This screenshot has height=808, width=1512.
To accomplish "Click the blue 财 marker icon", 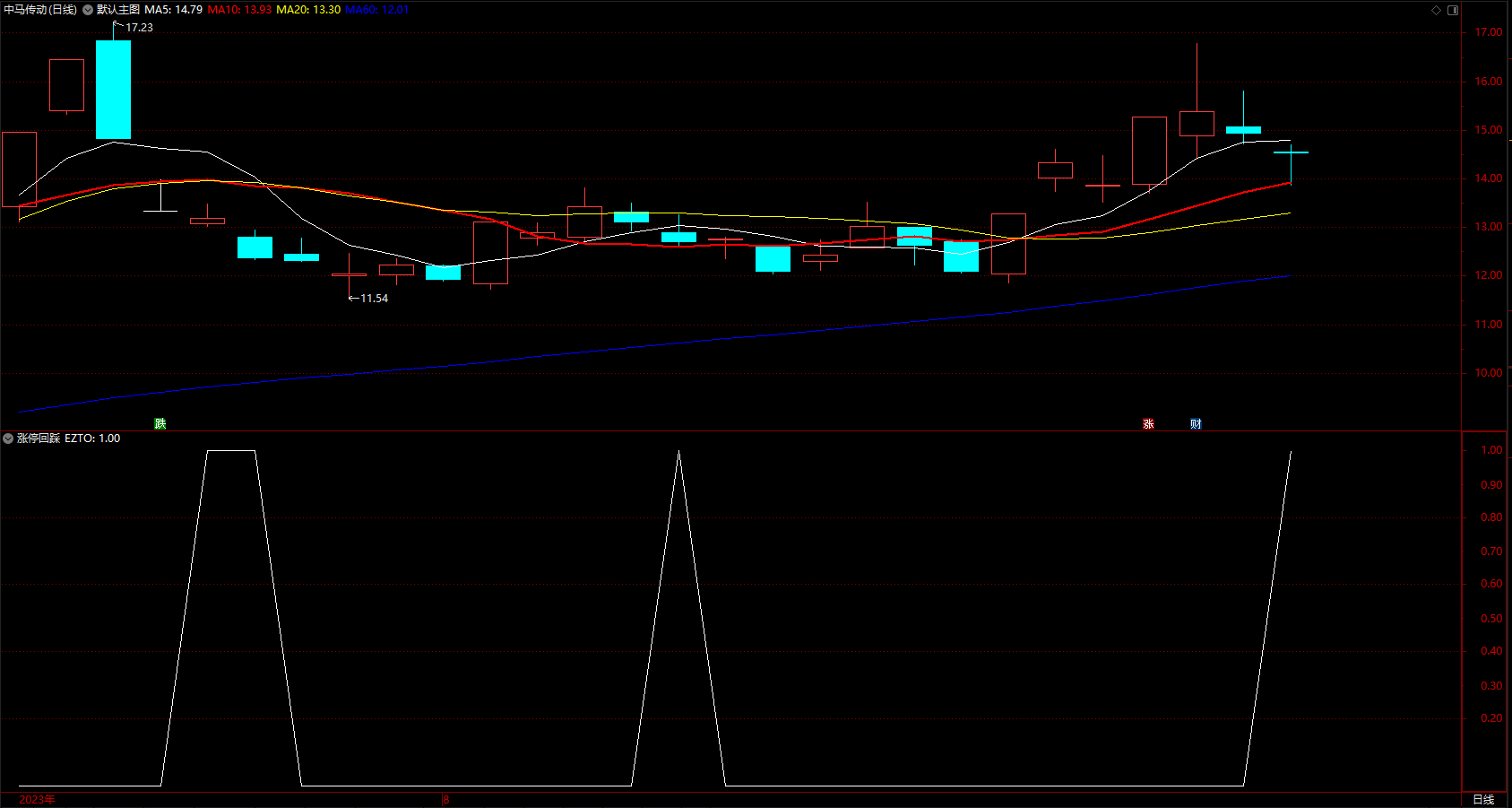I will 1196,423.
